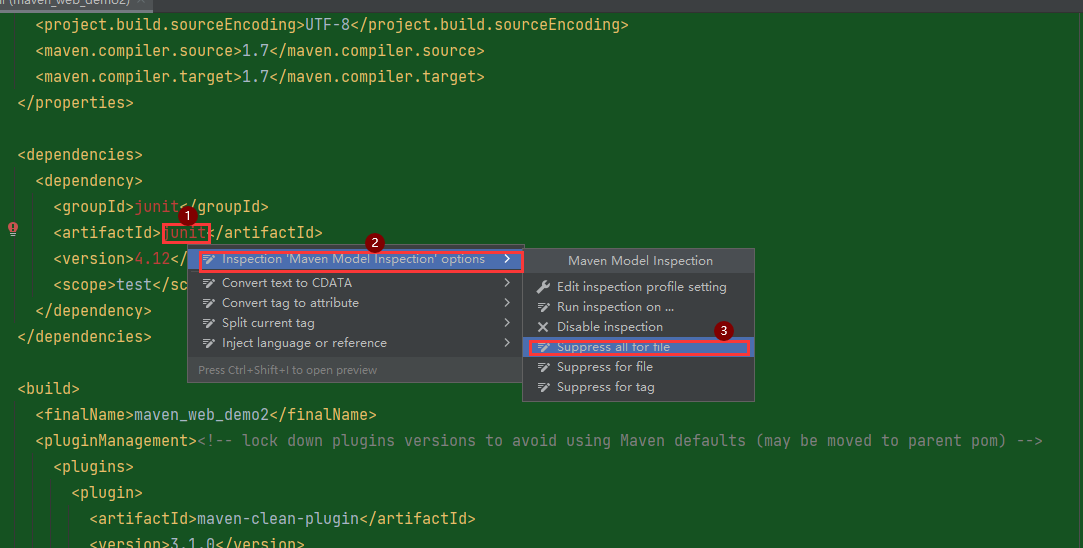This screenshot has width=1083, height=548.
Task: Click the closing </dependencies> tag
Action: (84, 337)
